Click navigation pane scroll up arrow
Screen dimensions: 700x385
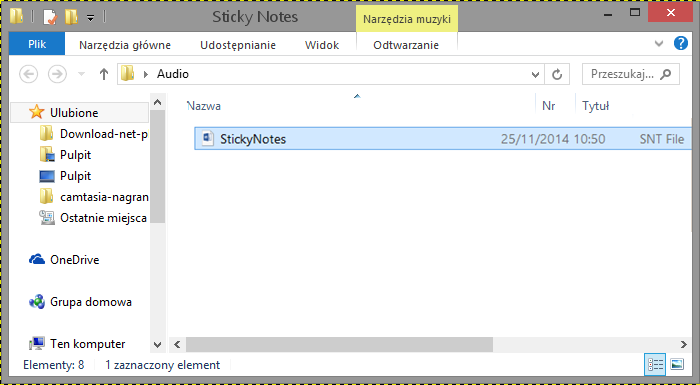(x=158, y=102)
